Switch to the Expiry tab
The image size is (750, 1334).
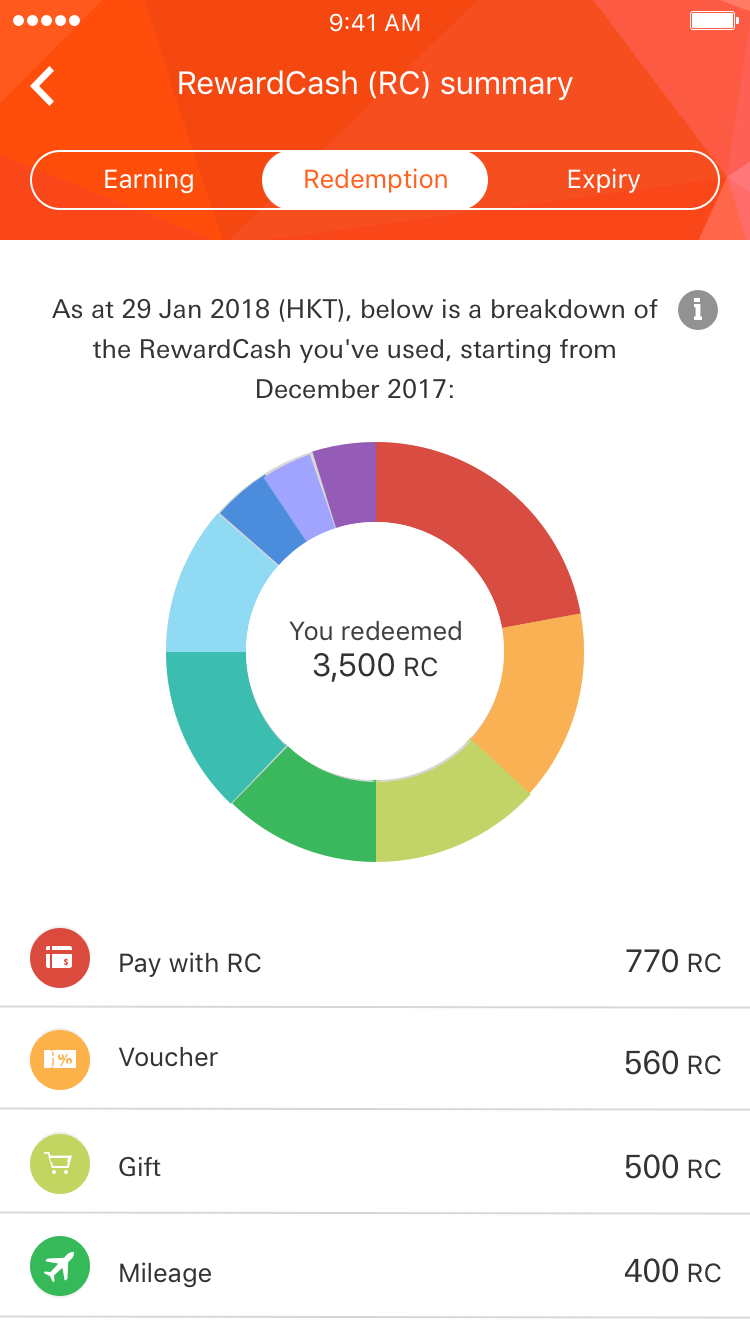coord(603,180)
